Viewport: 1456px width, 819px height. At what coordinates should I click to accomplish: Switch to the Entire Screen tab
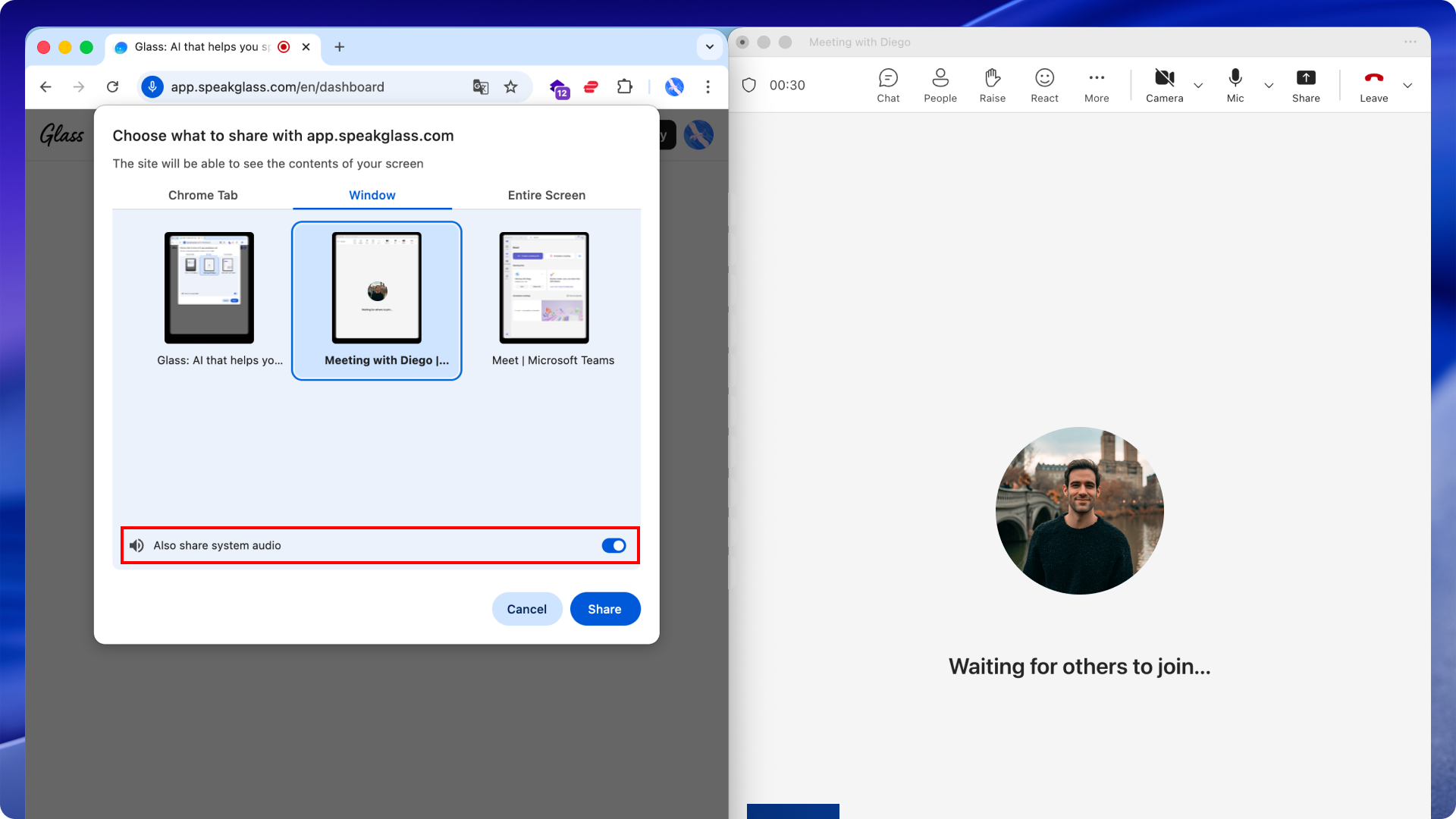click(x=546, y=195)
